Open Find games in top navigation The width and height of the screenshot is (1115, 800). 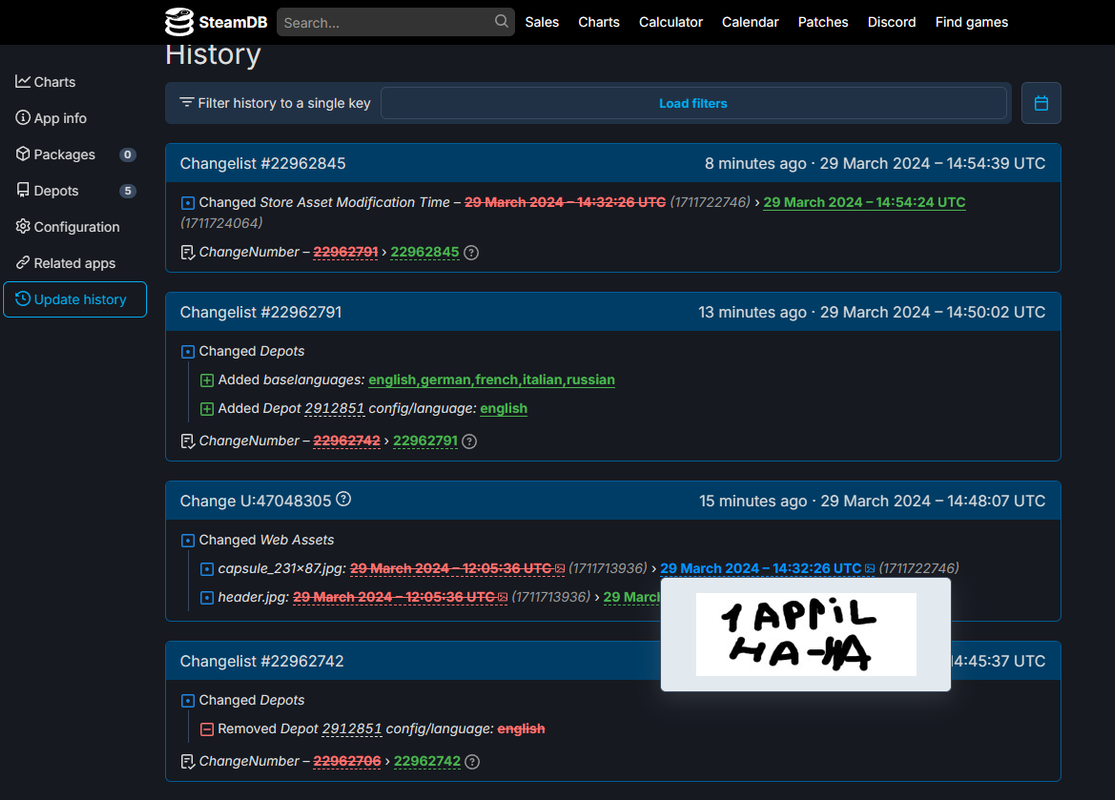coord(971,22)
